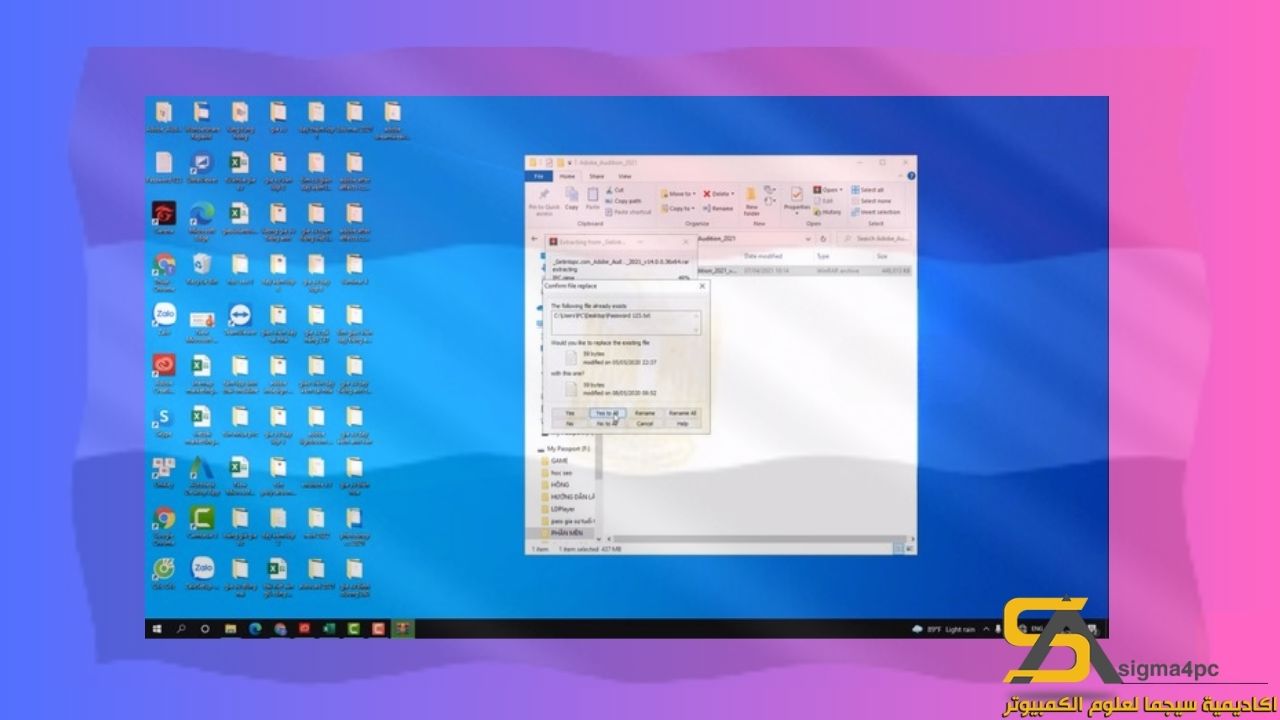Click the New folder icon
The width and height of the screenshot is (1280, 720).
[x=751, y=201]
